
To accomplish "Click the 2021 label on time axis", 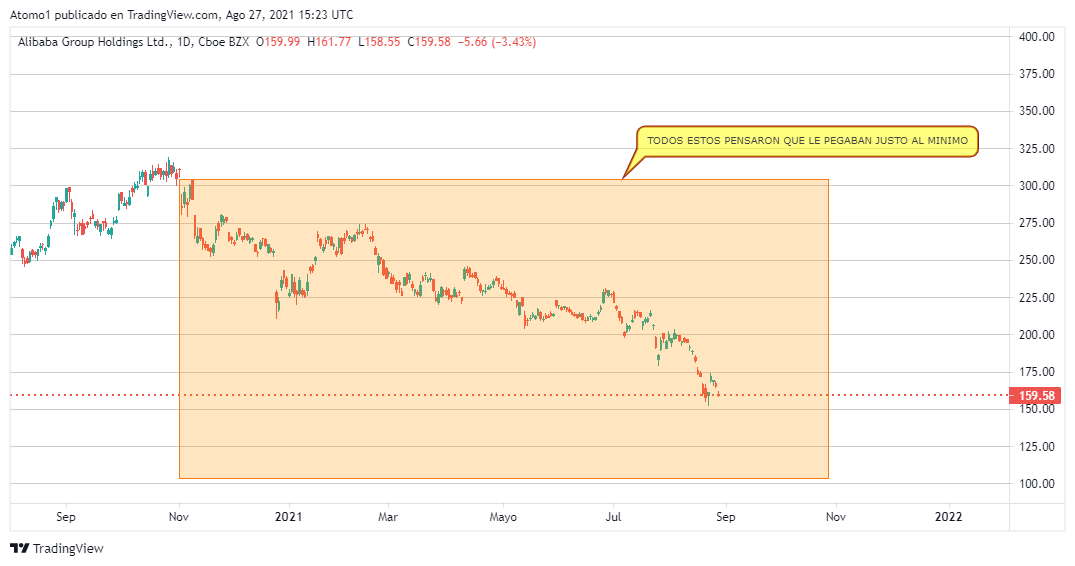I will (289, 517).
